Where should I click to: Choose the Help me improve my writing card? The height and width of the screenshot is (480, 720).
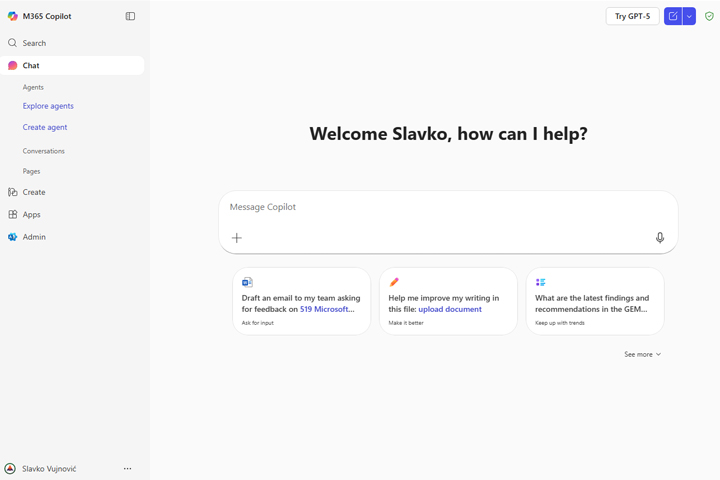coord(448,301)
